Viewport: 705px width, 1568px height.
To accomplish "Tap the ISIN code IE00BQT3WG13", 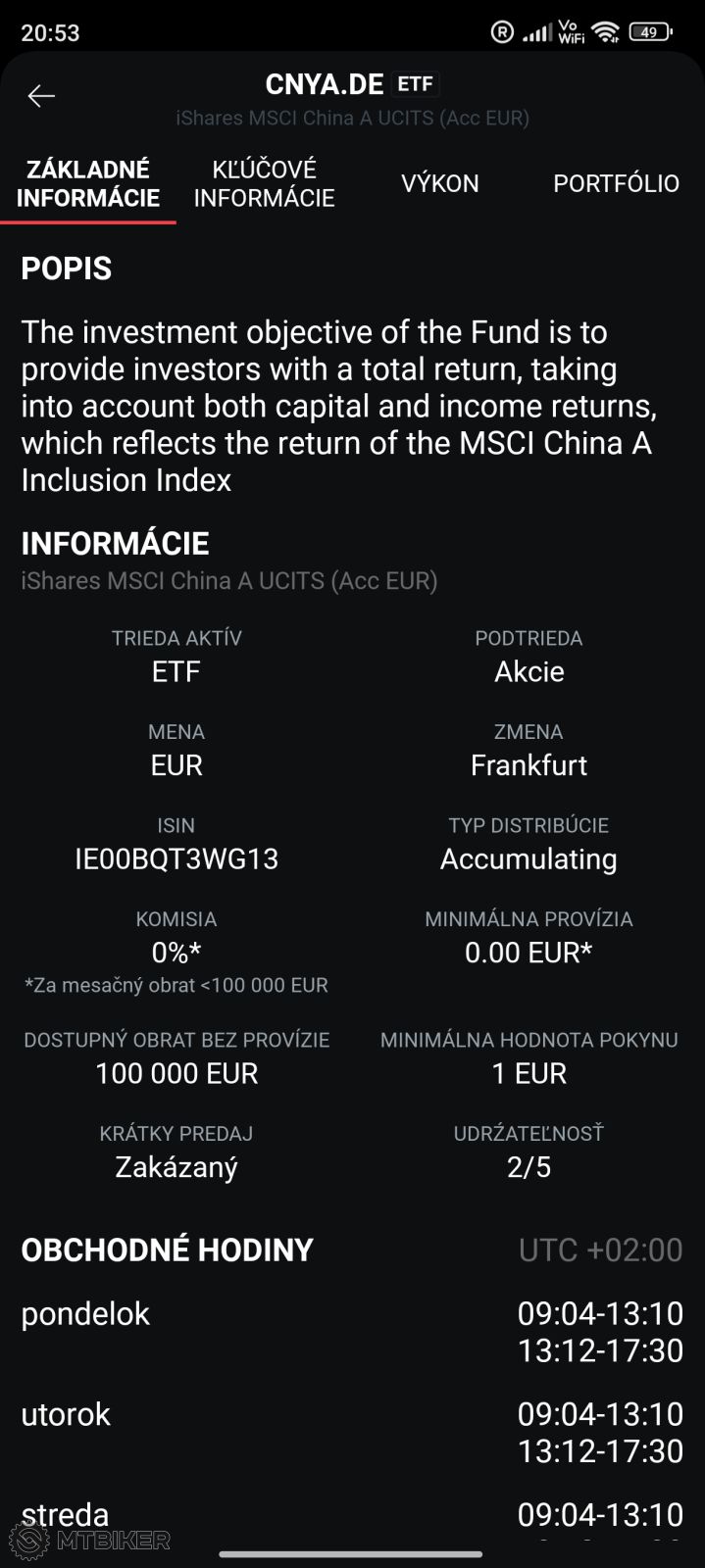I will [176, 858].
